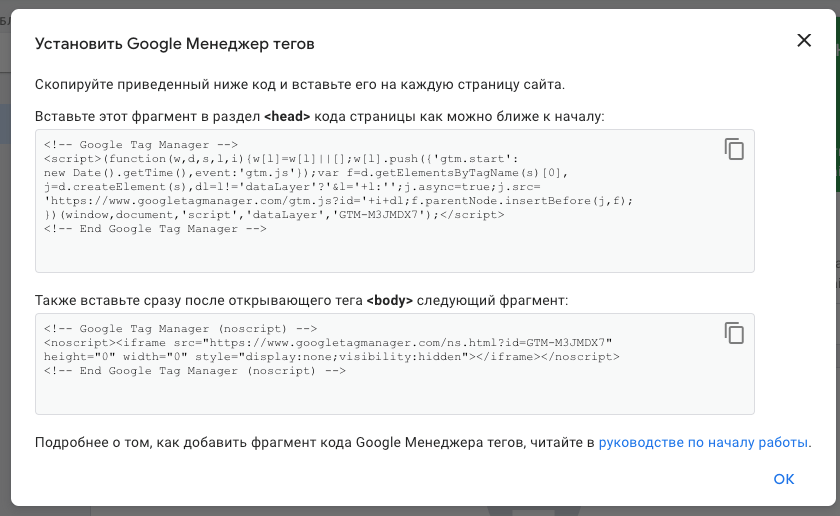Click the bold <head> tag label
Screen dimensions: 840x516
(287, 117)
